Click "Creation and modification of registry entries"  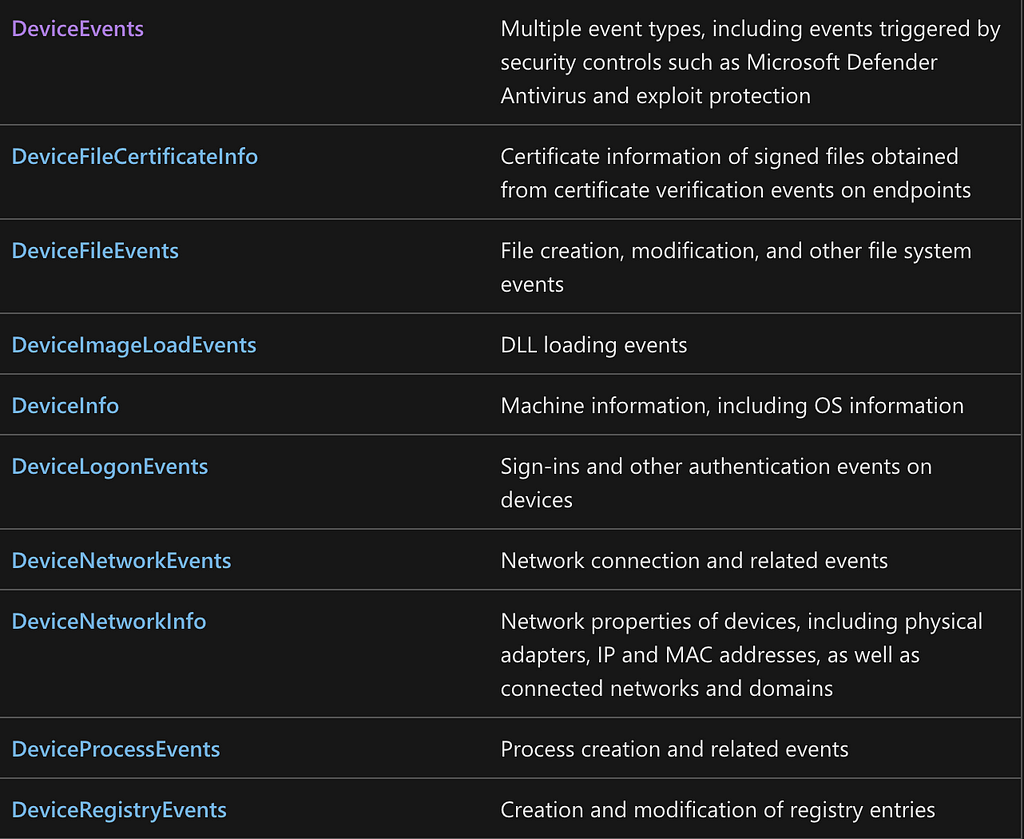(718, 810)
